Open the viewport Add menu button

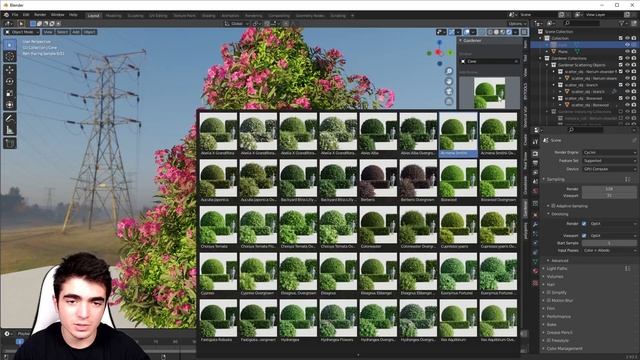(76, 32)
